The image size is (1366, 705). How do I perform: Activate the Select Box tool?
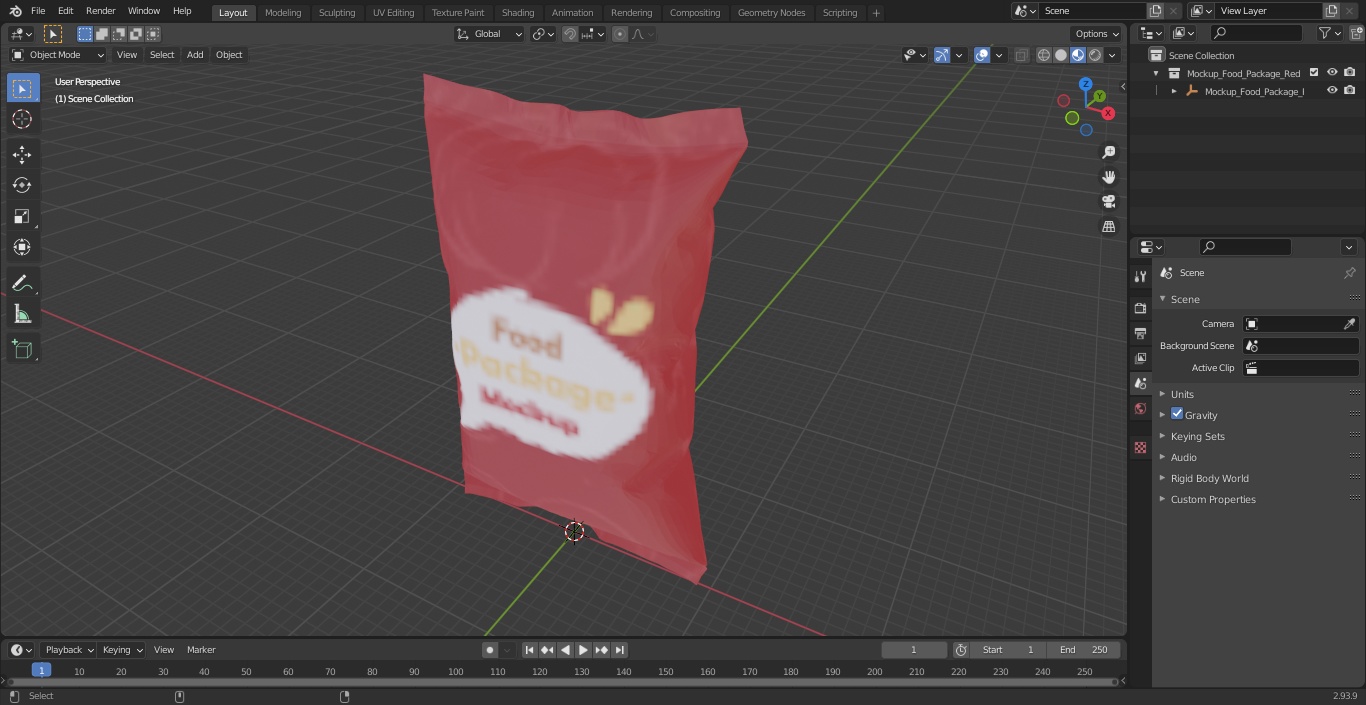(x=22, y=88)
